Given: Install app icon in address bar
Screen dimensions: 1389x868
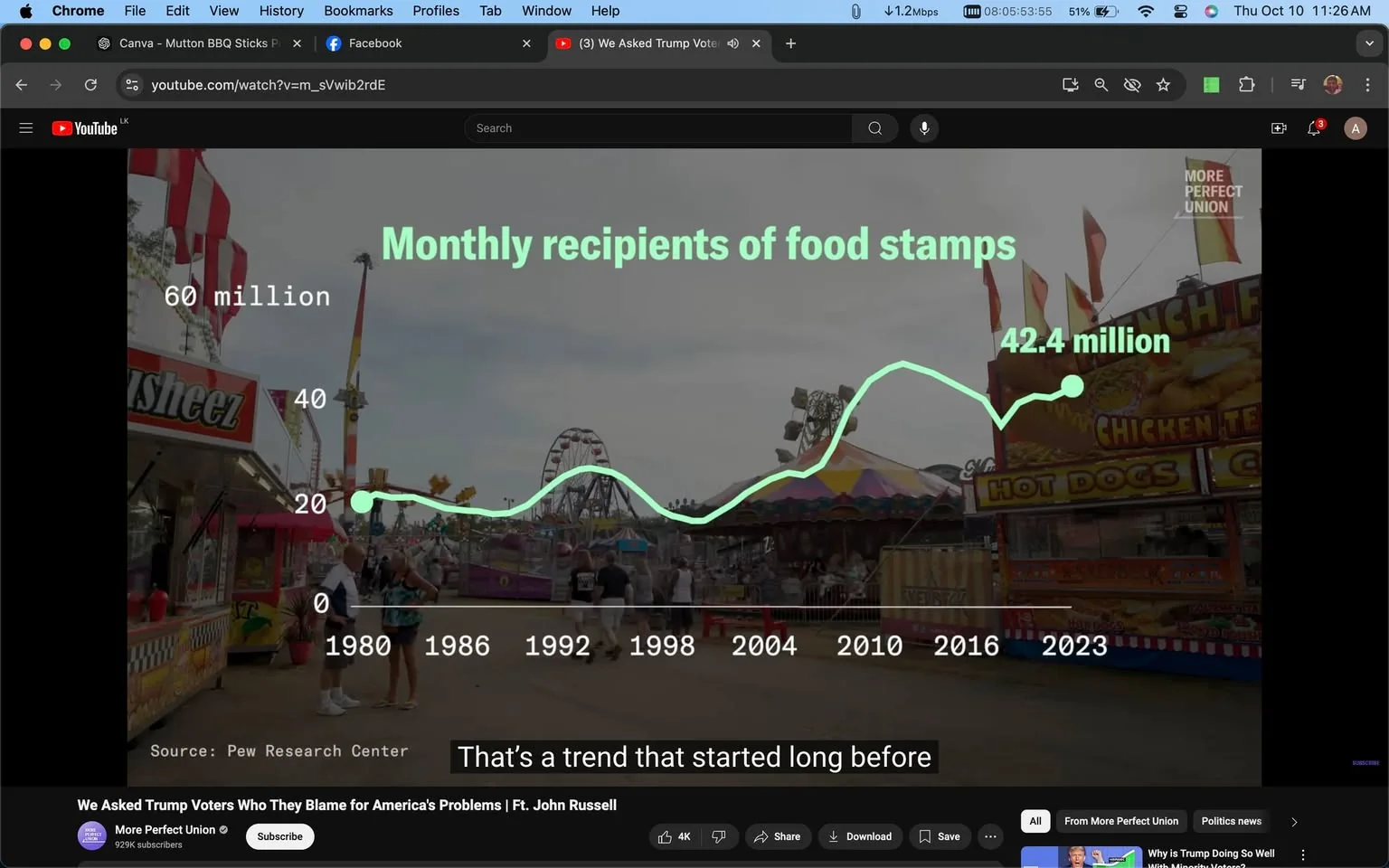Looking at the screenshot, I should click(x=1071, y=85).
